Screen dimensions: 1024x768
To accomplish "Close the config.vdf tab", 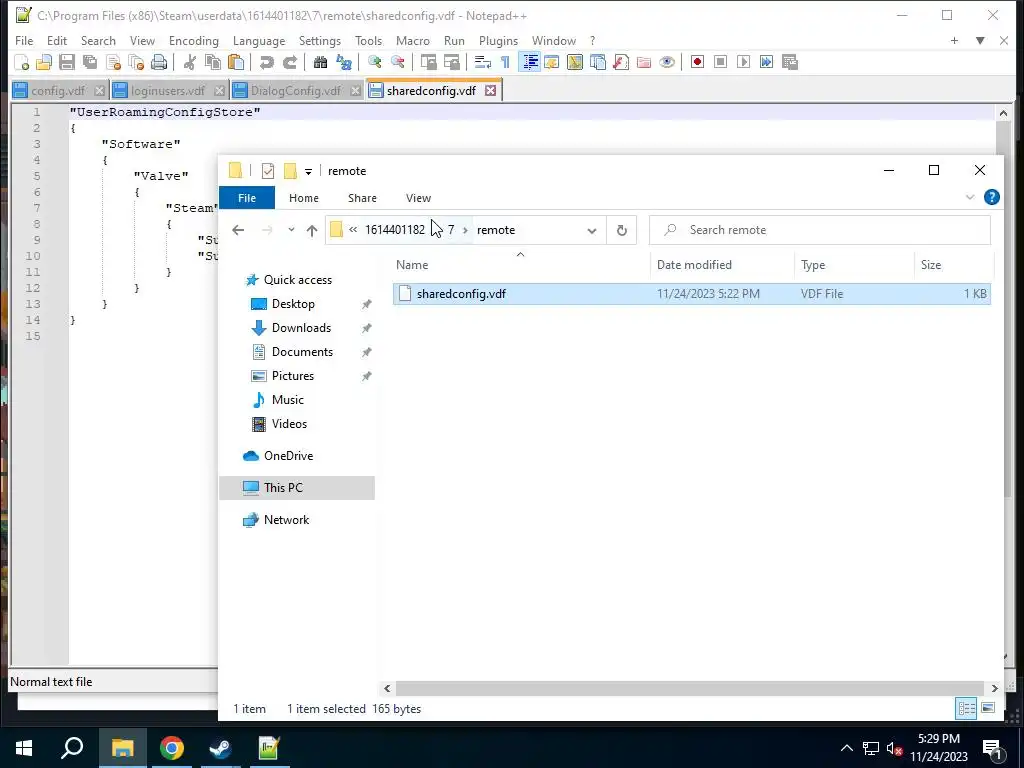I will coord(99,91).
